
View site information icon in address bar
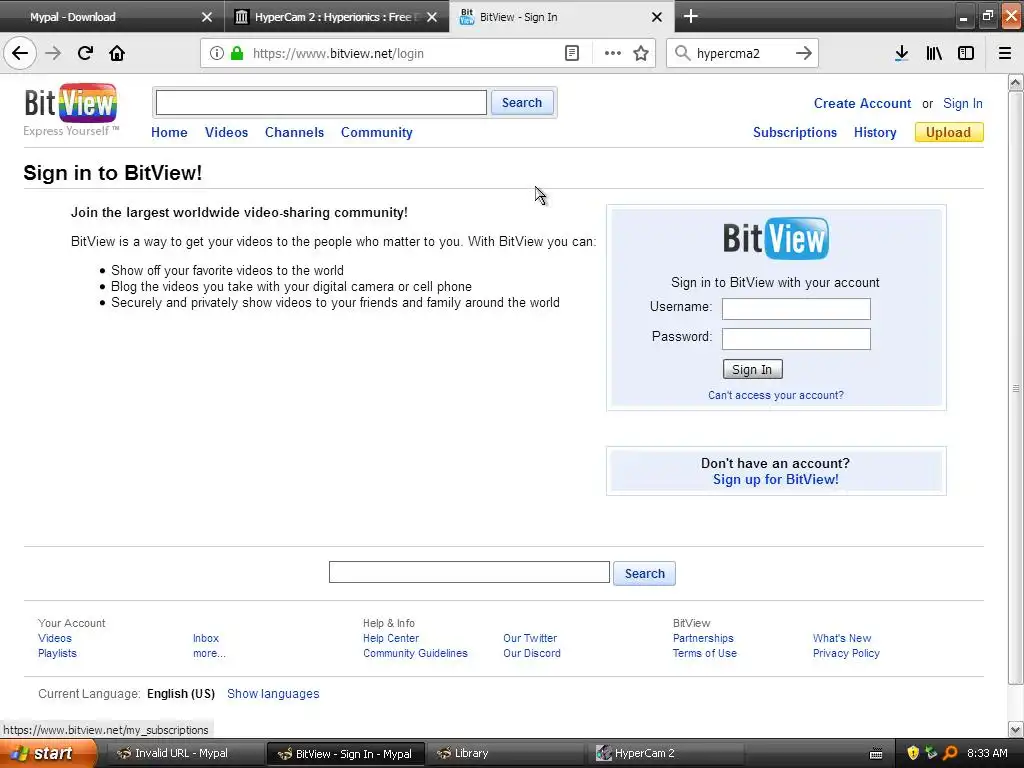click(217, 53)
